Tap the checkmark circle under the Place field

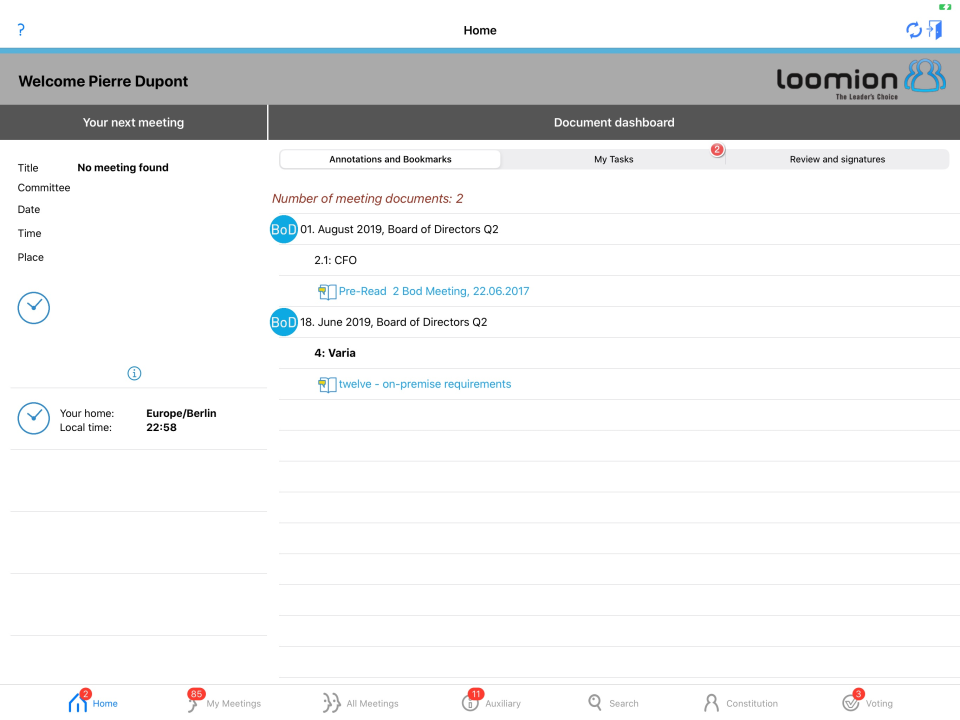(33, 308)
